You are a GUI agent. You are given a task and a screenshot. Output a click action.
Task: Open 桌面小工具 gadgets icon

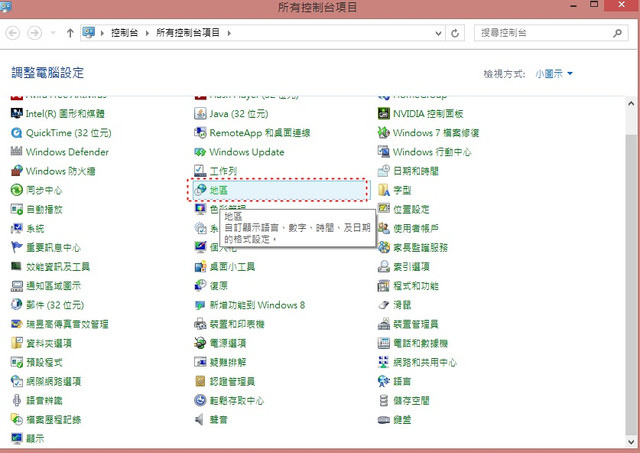(200, 267)
